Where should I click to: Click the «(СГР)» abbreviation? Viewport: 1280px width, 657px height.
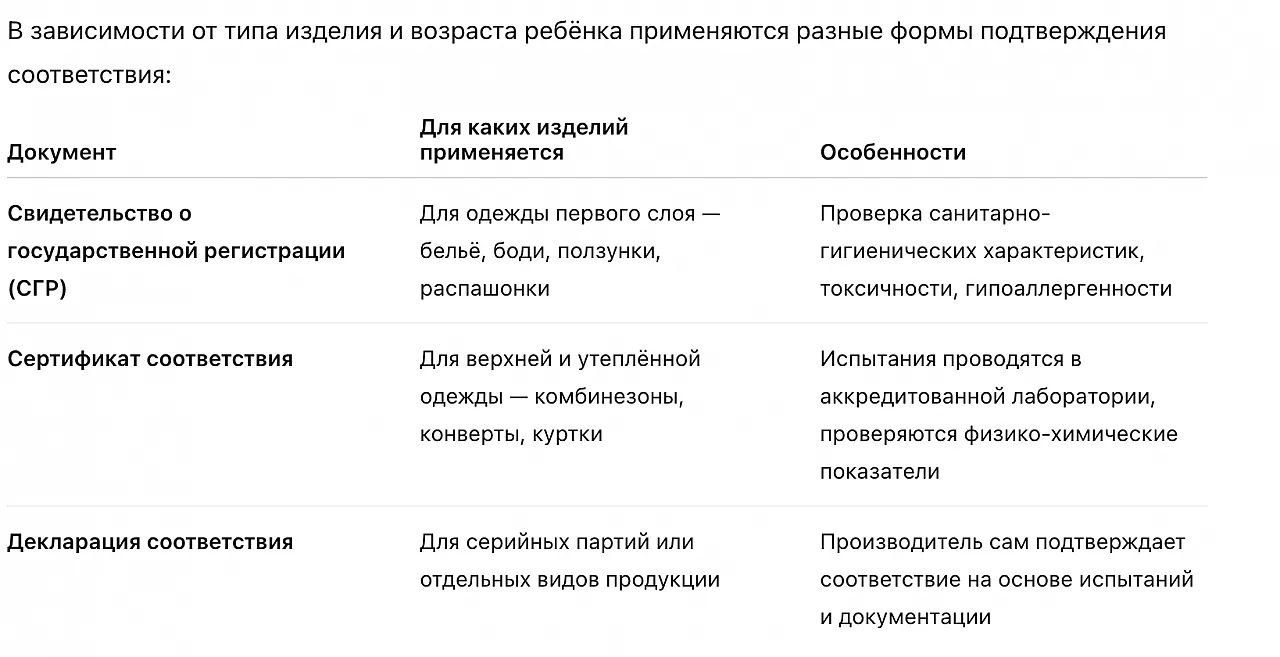pos(37,289)
